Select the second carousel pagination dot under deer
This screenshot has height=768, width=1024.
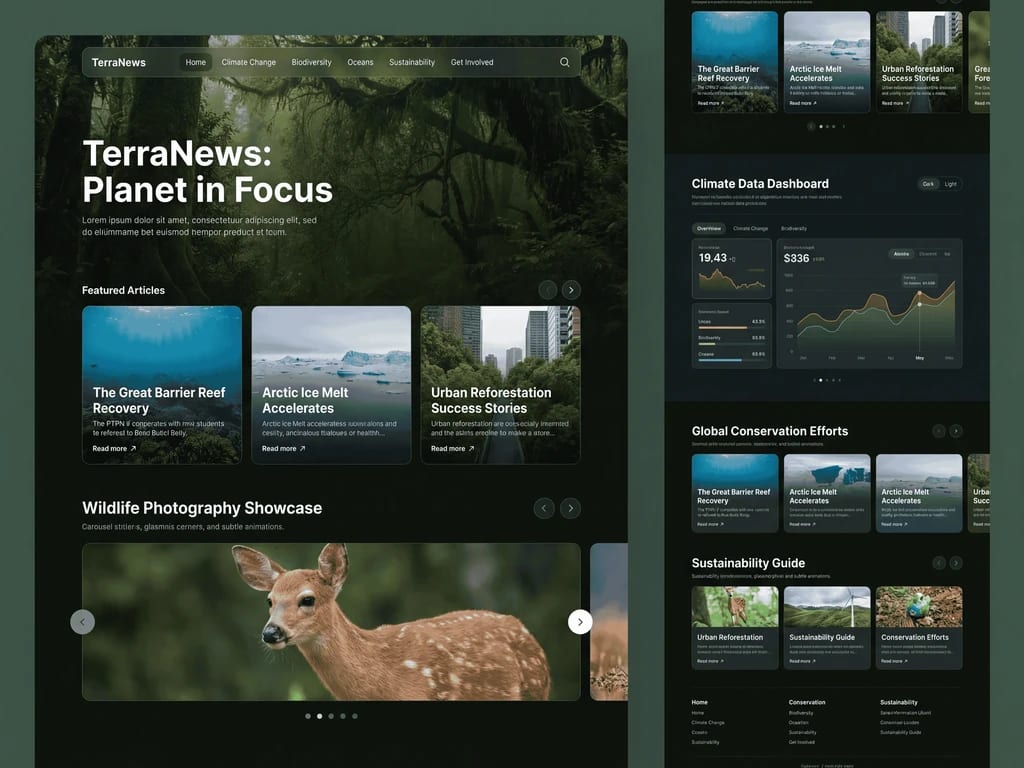click(x=319, y=716)
